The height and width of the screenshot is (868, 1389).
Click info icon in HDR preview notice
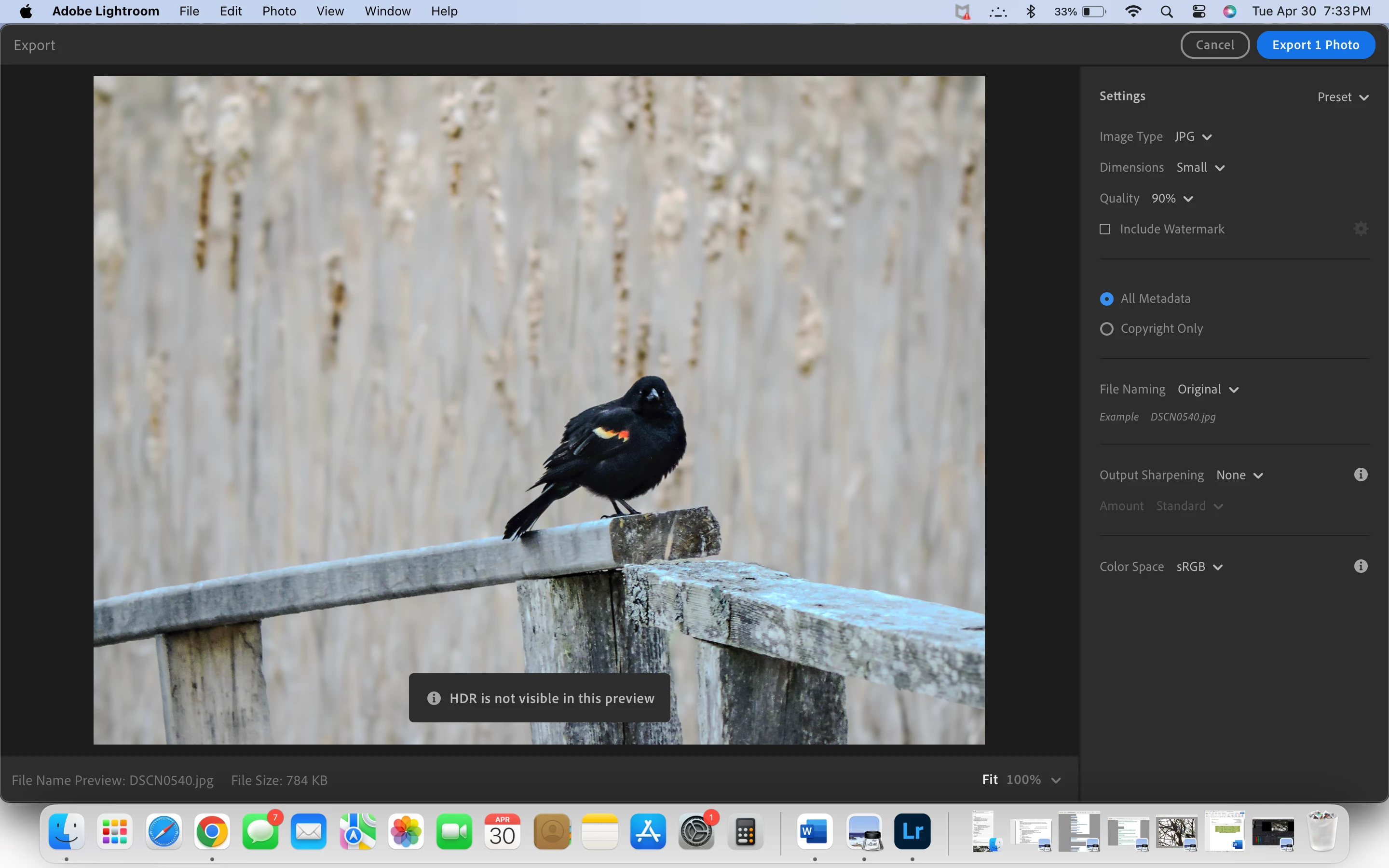coord(434,698)
